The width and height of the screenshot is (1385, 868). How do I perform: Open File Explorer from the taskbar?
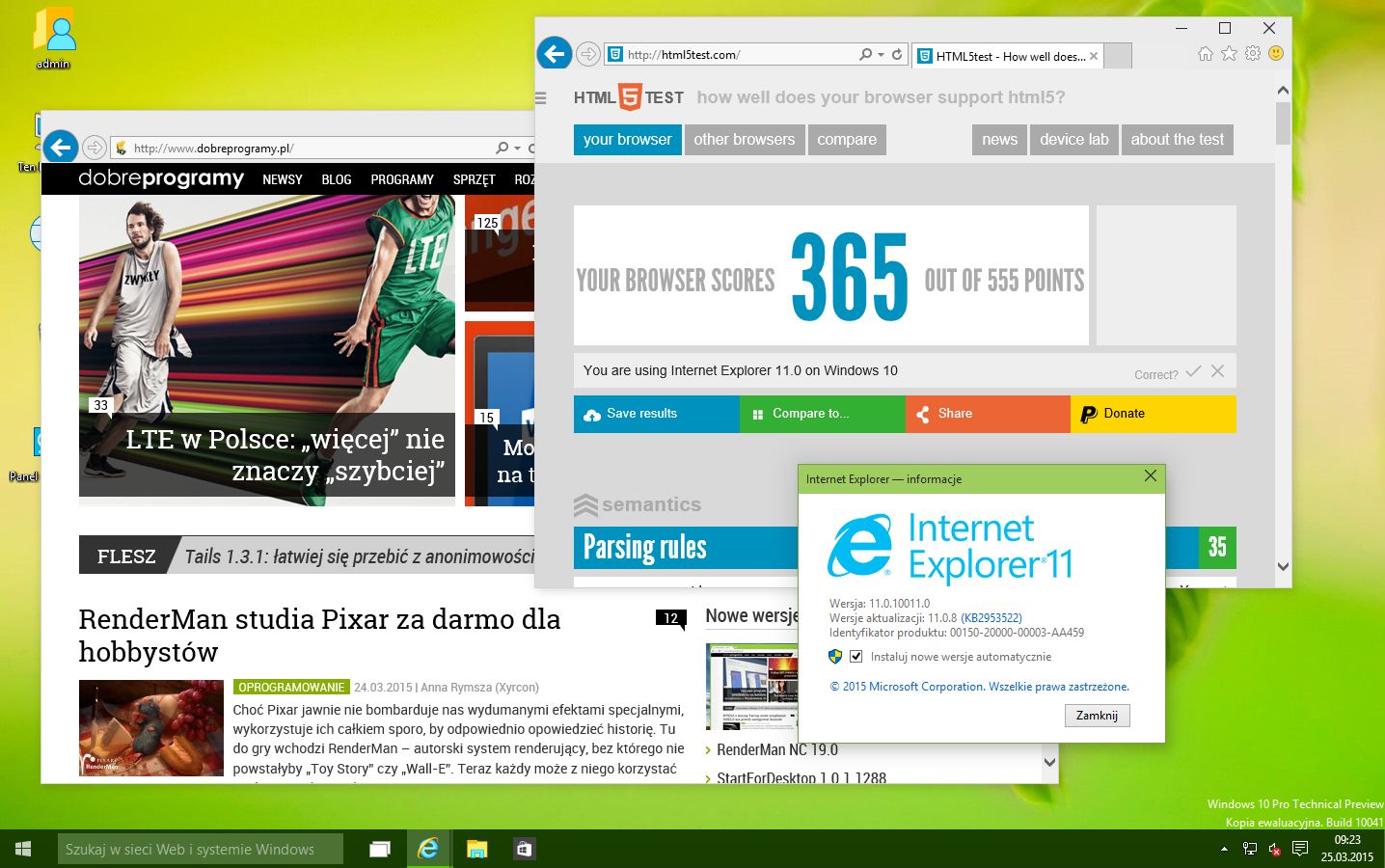coord(476,849)
